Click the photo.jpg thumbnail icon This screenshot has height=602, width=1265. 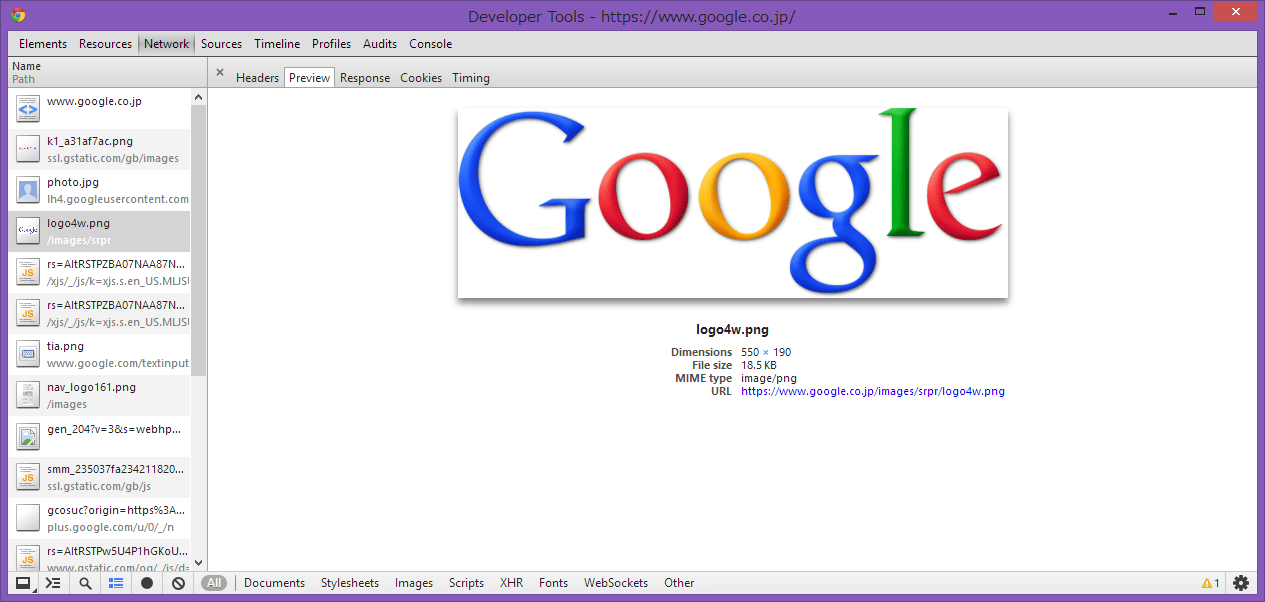click(x=28, y=191)
